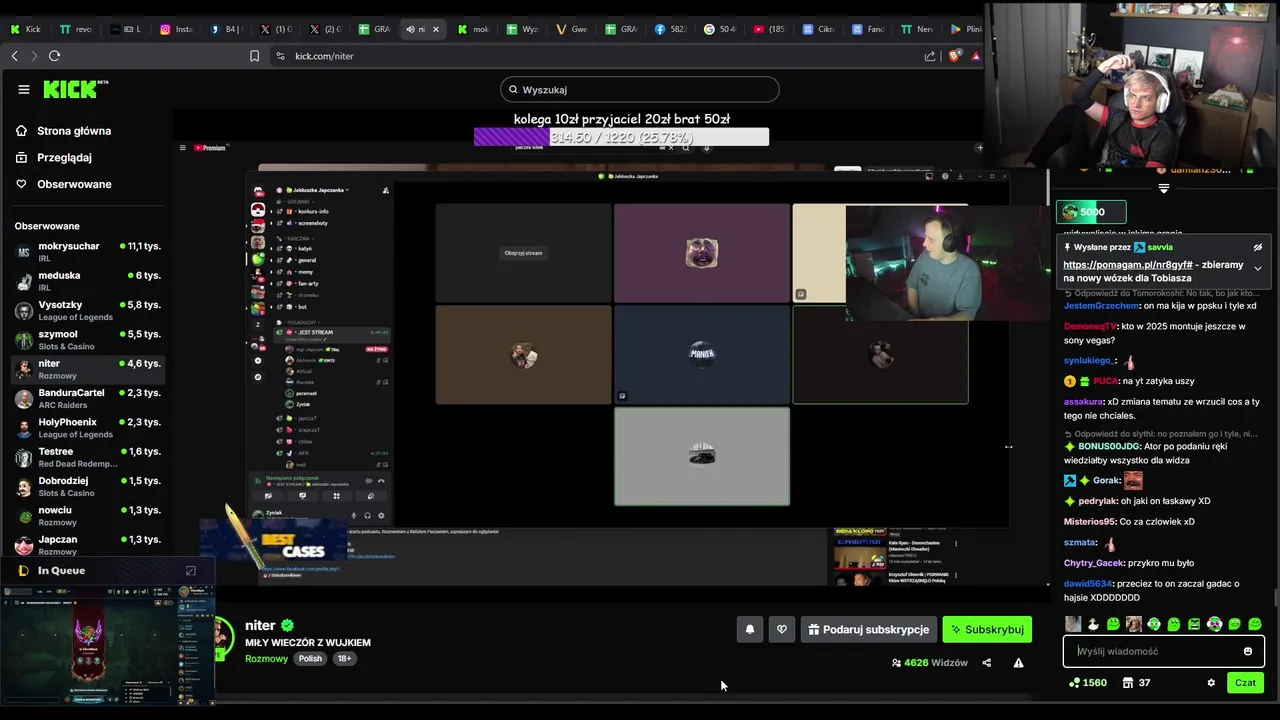The height and width of the screenshot is (720, 1280).
Task: Switch to the YouTube browser tab
Action: (770, 29)
